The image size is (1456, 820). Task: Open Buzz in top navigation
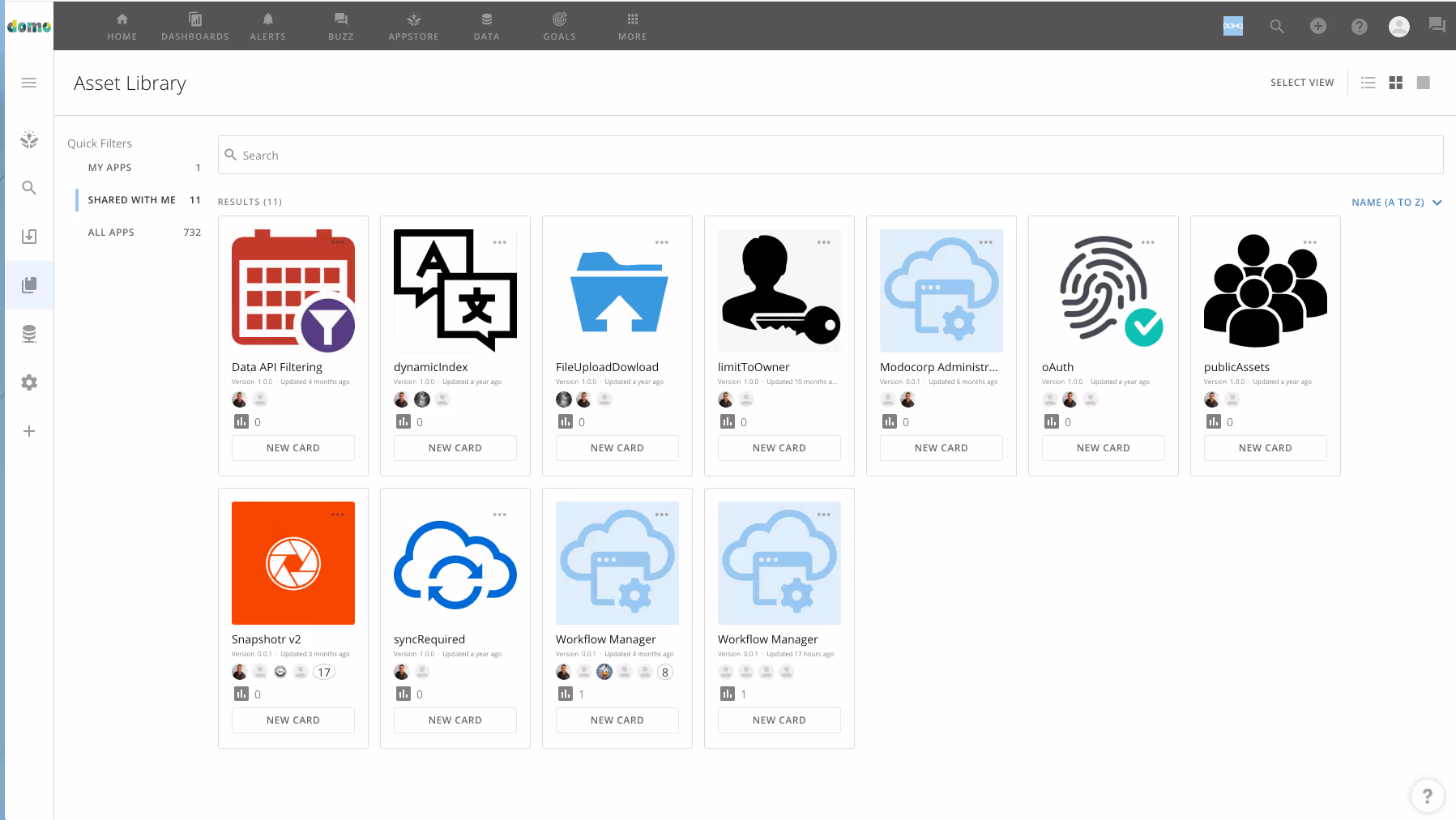pyautogui.click(x=341, y=26)
